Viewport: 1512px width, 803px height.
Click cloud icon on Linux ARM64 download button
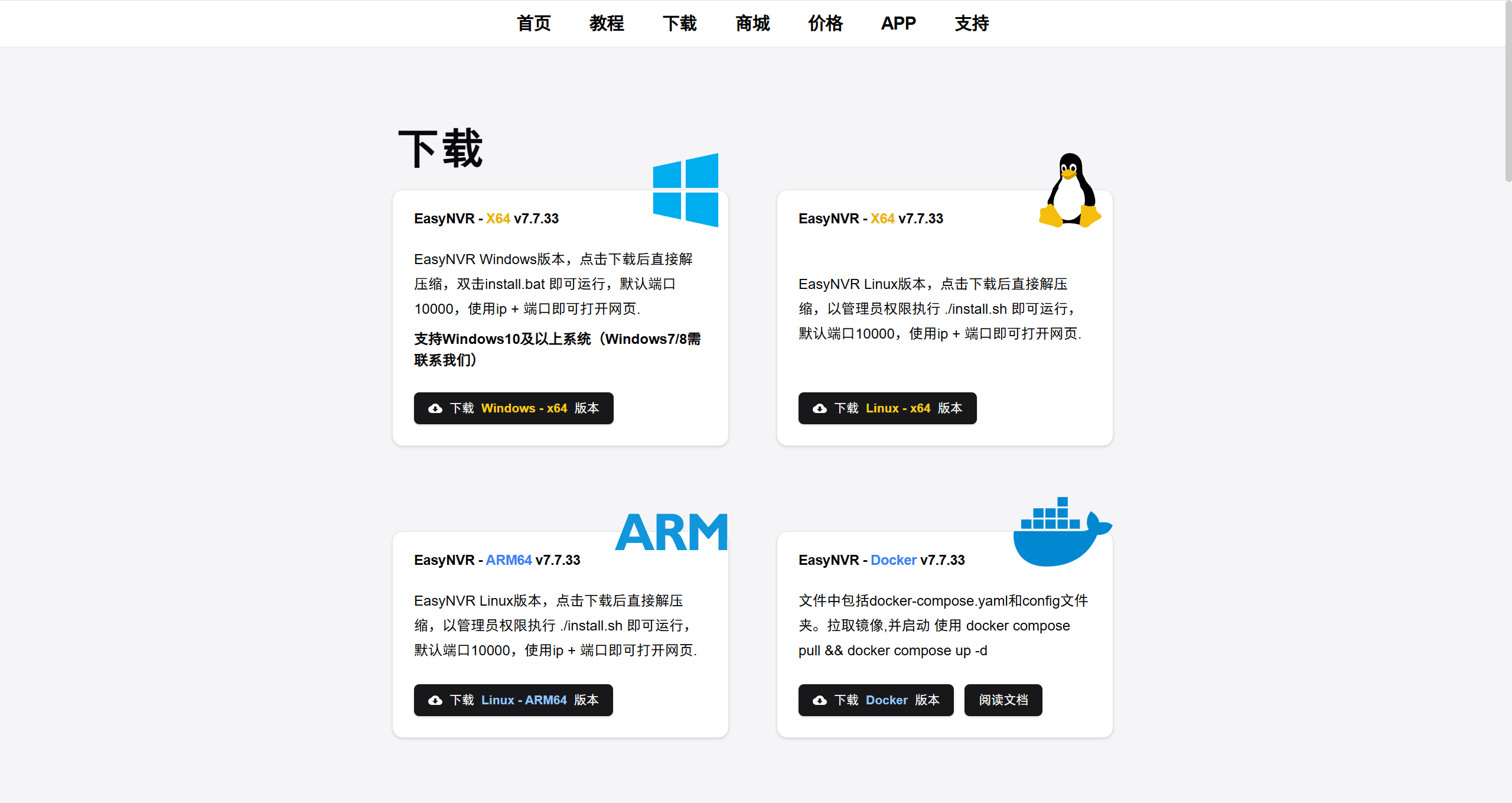pyautogui.click(x=435, y=700)
